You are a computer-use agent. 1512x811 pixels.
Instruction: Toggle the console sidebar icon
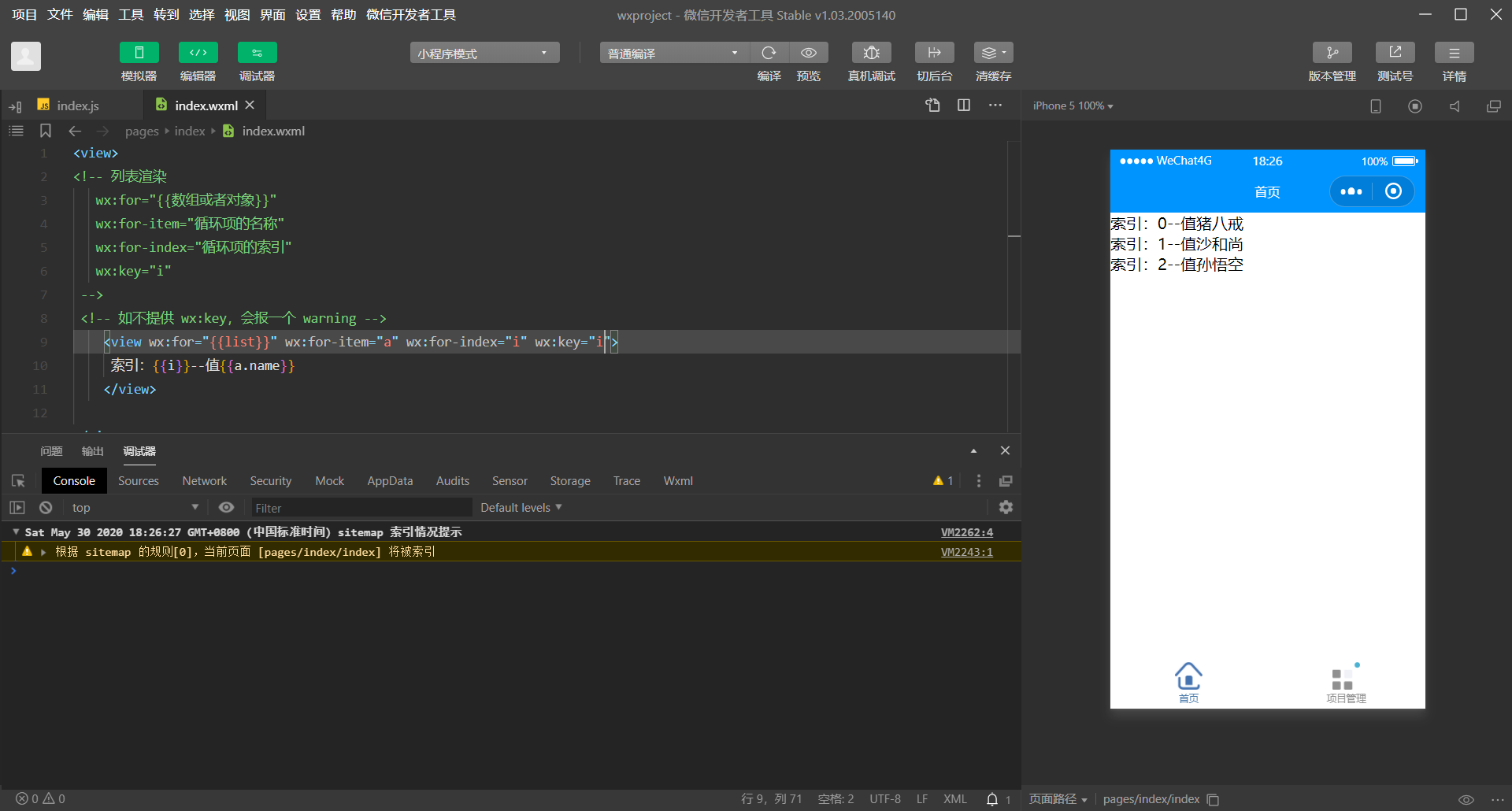click(x=17, y=508)
